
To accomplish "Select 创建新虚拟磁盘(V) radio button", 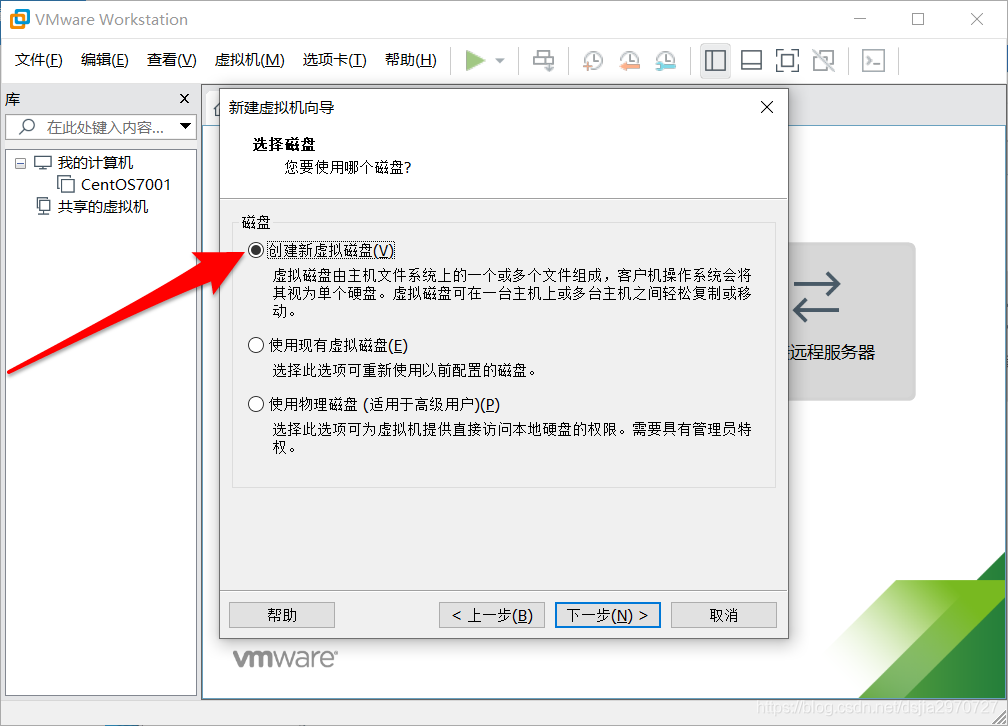I will (x=256, y=250).
